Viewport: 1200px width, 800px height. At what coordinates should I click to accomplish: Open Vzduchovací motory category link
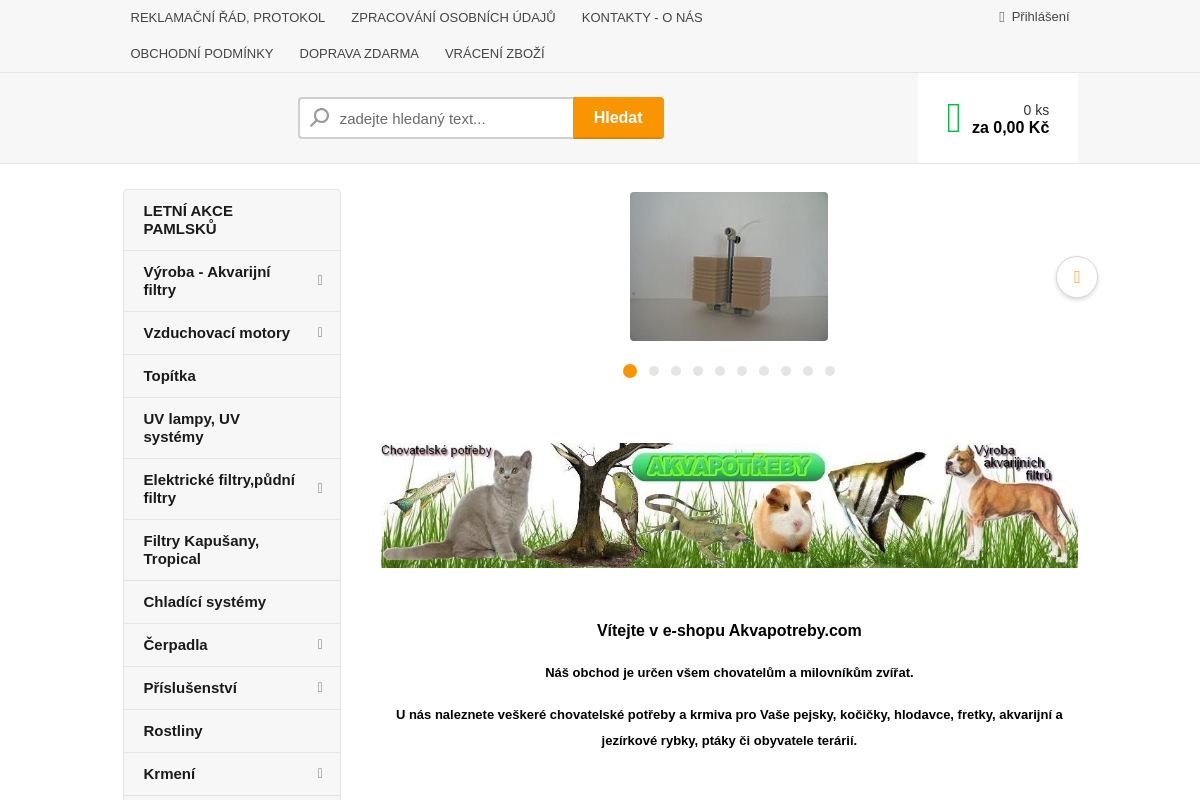(217, 333)
